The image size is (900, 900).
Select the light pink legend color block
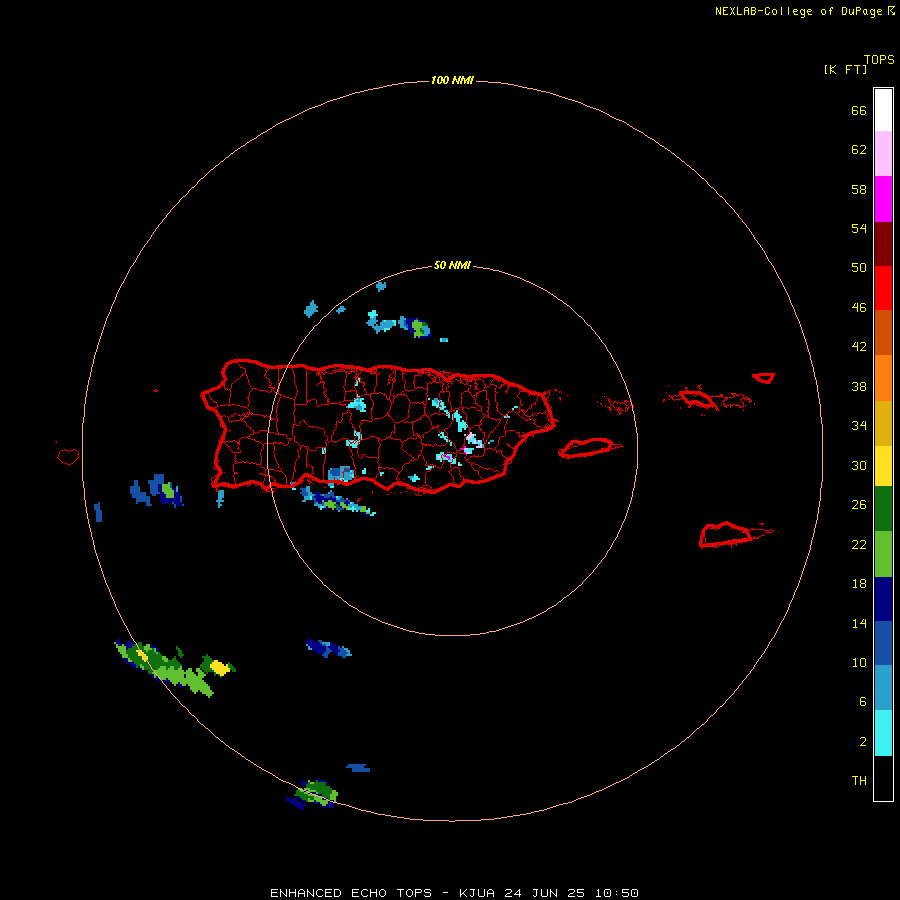883,154
